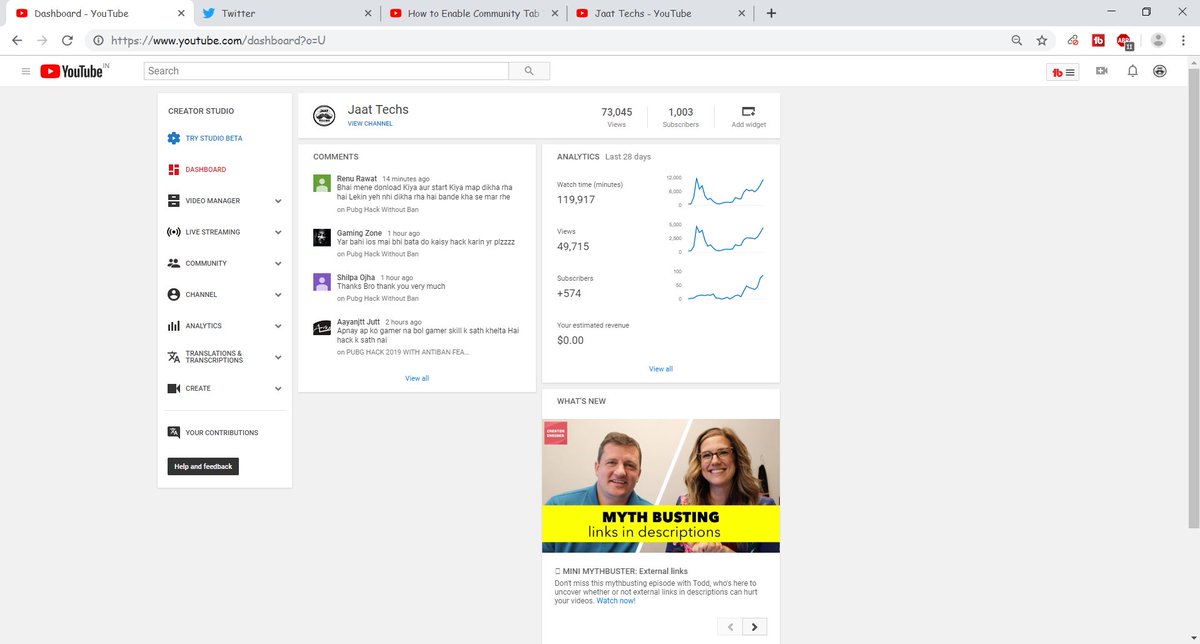The width and height of the screenshot is (1200, 644).
Task: Switch to the Twitter tab
Action: point(285,13)
